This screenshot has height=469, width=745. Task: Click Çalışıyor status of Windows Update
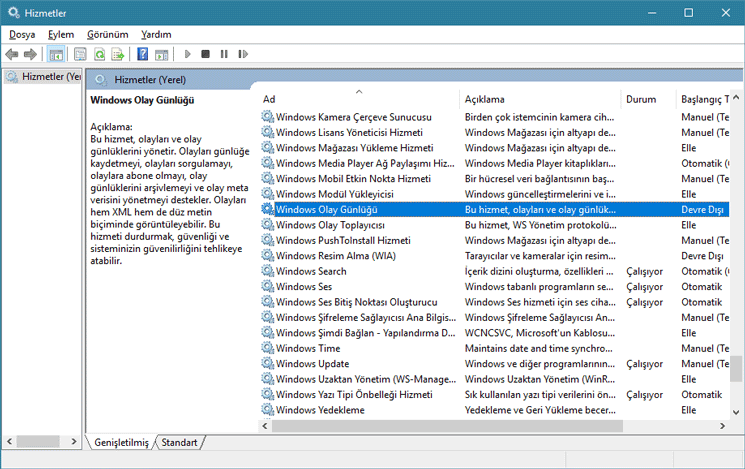point(644,364)
